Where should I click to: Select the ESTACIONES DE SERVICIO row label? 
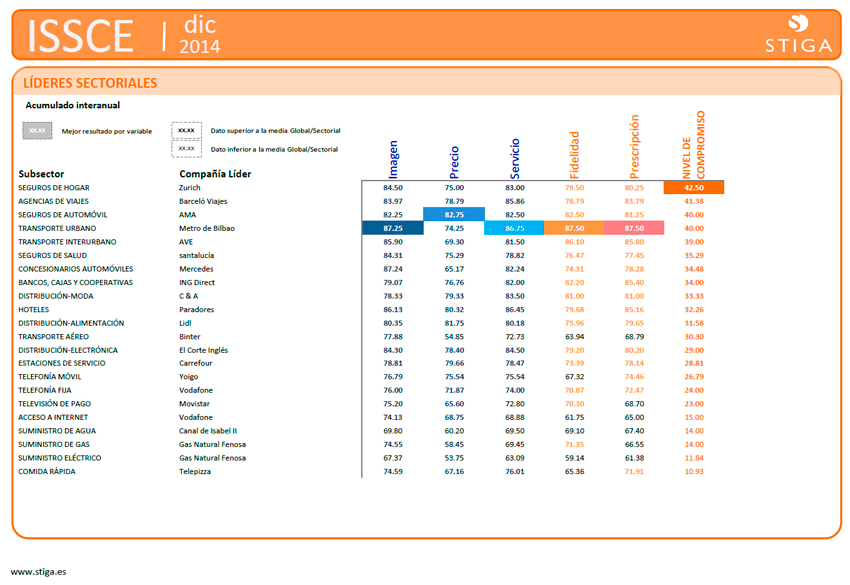(62, 363)
